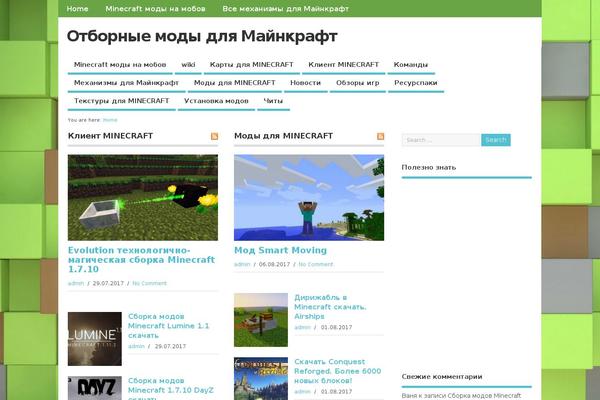Click admin author under Airships post
This screenshot has width=600, height=400.
pyautogui.click(x=302, y=327)
